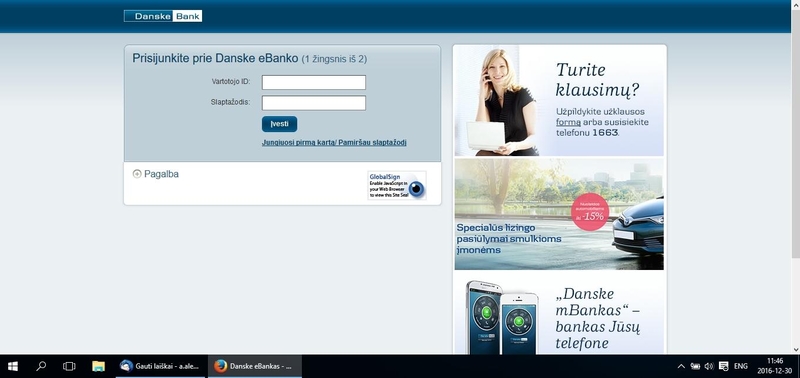Focus the Vartotojo ID field
This screenshot has height=378, width=800.
point(314,82)
